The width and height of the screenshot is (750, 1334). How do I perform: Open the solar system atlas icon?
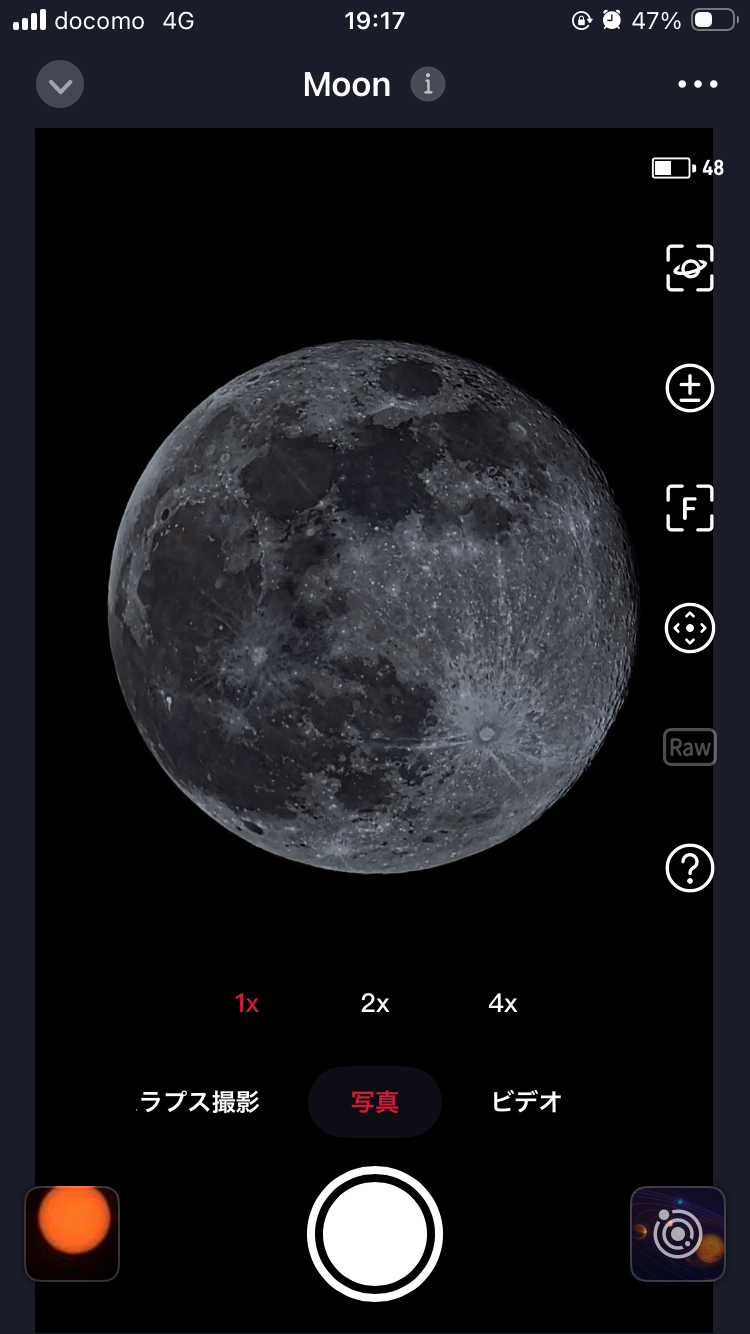click(678, 1234)
